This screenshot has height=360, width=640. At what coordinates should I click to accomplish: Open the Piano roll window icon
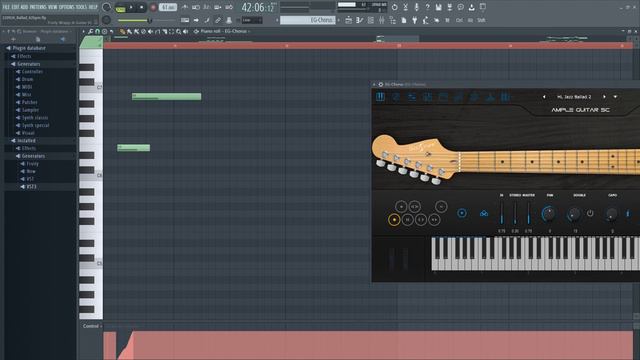pos(359,20)
